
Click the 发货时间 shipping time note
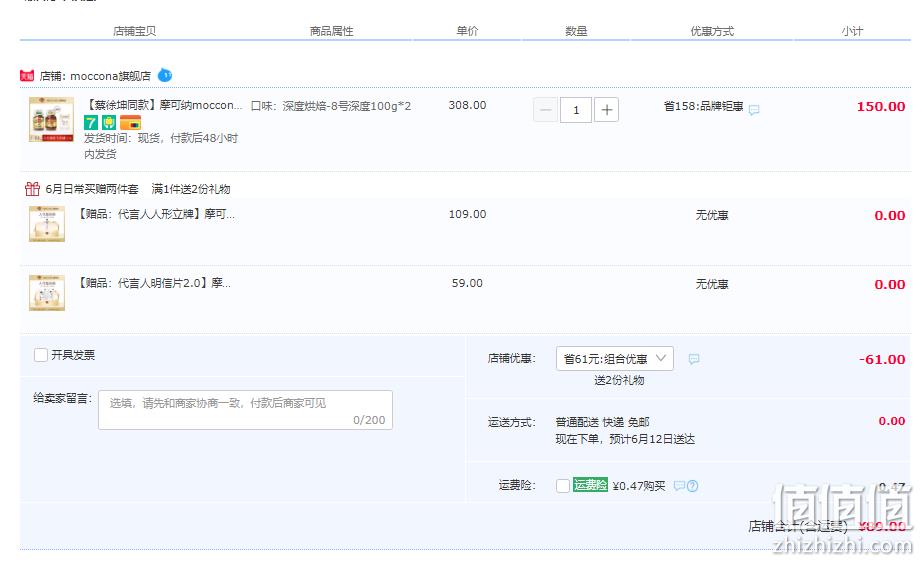161,146
